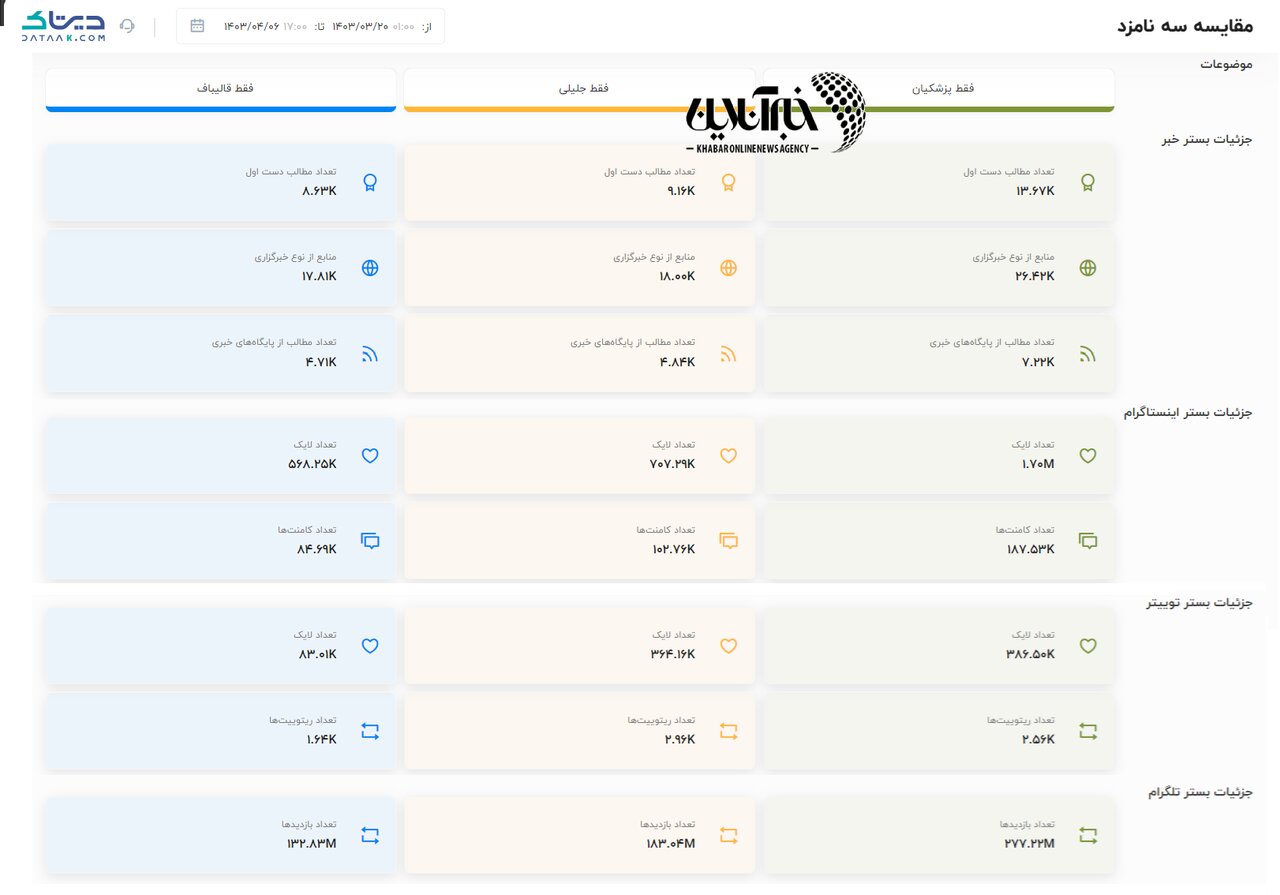This screenshot has height=895, width=1280.
Task: Open Pezeshkian's Telegram views card ۲۷۷.۲۲M
Action: click(939, 835)
